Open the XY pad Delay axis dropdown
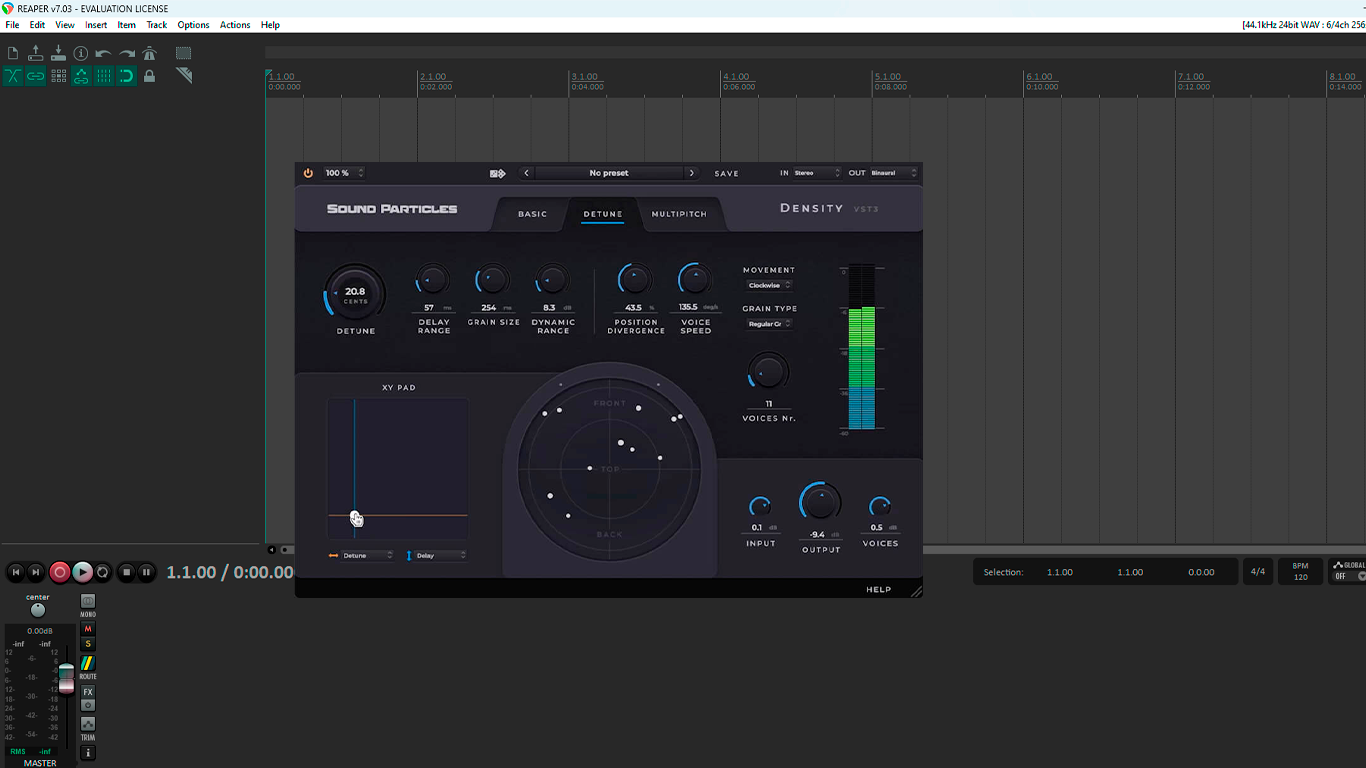This screenshot has height=768, width=1366. pos(441,555)
